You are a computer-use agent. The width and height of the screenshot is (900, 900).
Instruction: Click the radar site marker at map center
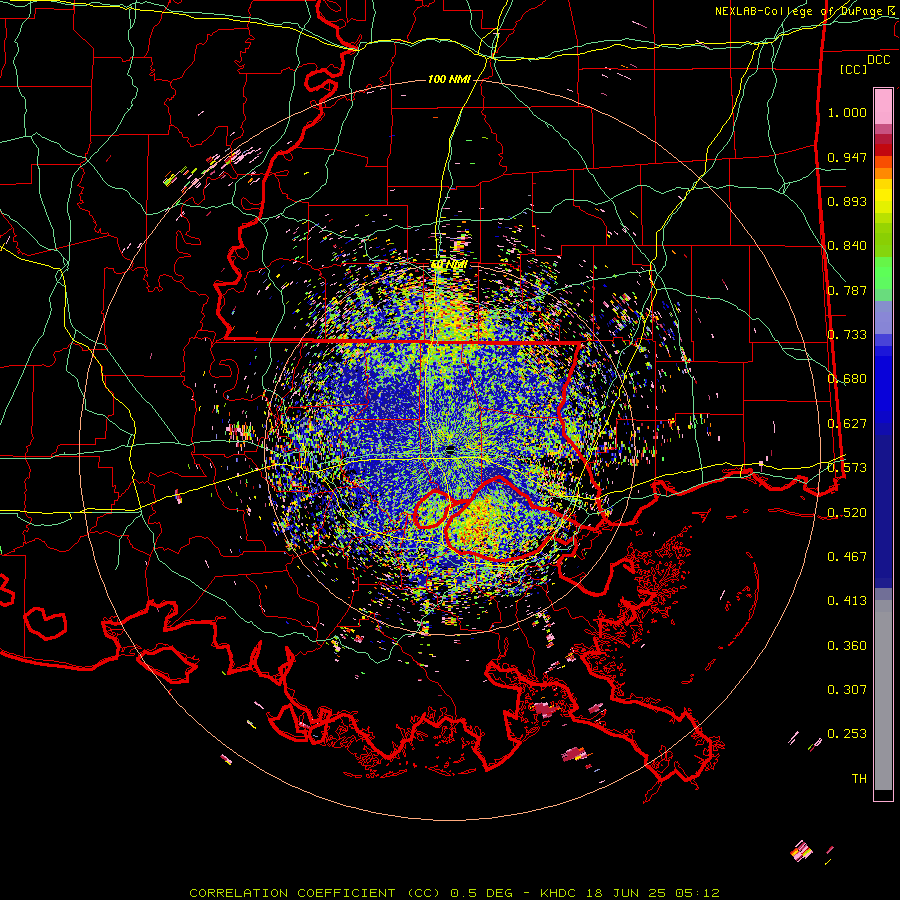(450, 449)
